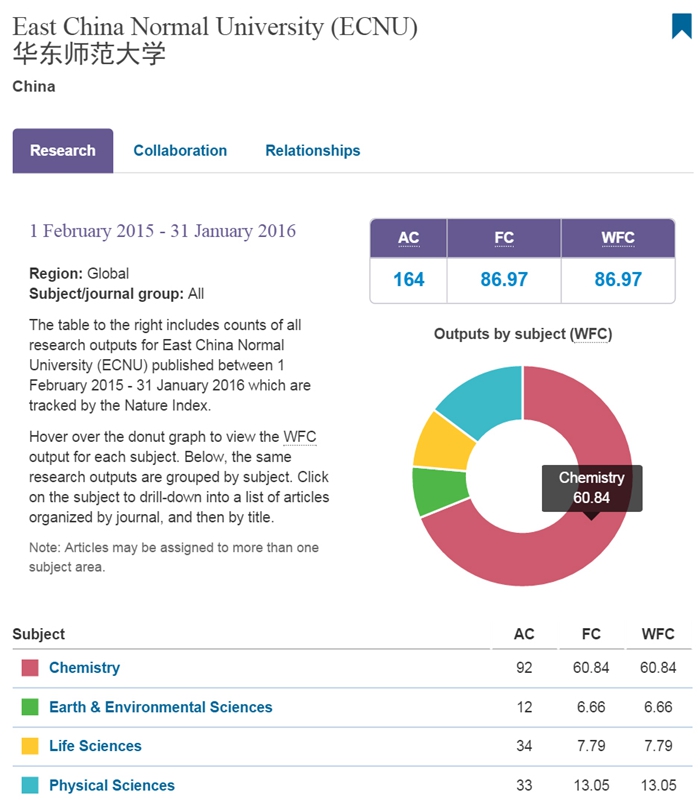Click the AC column header box
The width and height of the screenshot is (700, 807).
click(408, 238)
